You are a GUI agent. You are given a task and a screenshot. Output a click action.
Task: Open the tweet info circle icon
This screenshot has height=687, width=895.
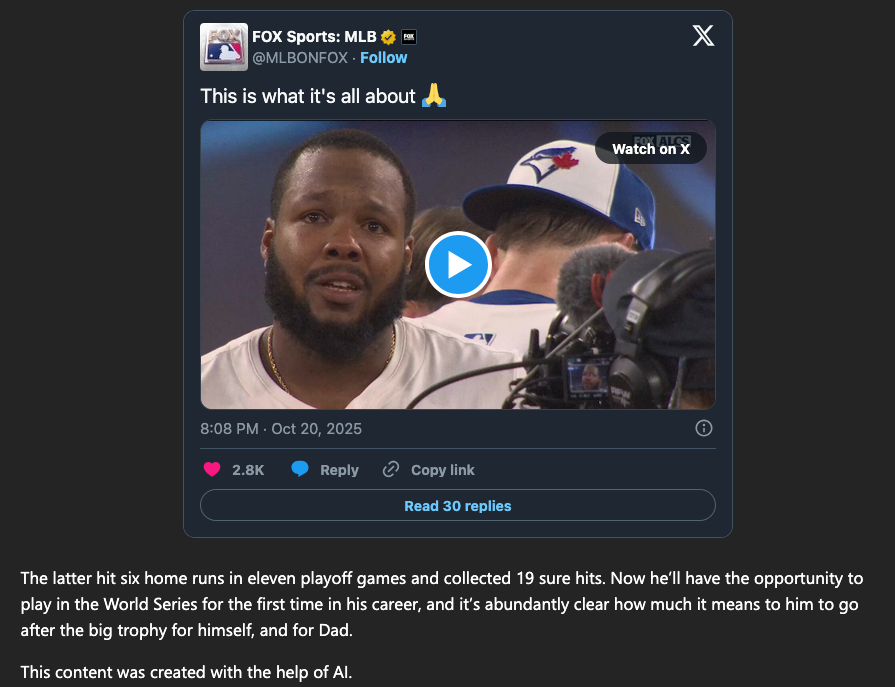(x=703, y=428)
